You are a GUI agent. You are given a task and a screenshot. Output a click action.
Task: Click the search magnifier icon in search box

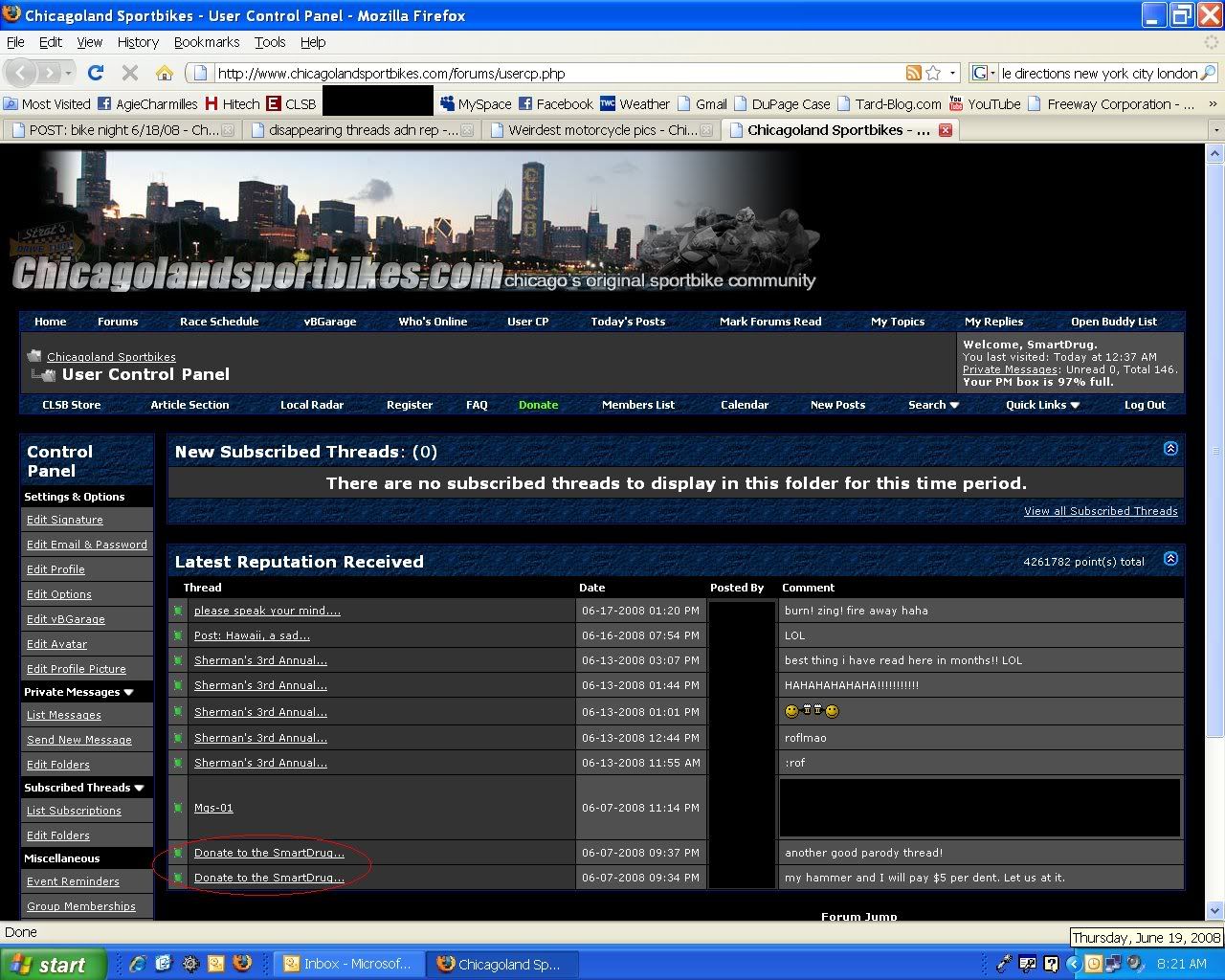1208,73
